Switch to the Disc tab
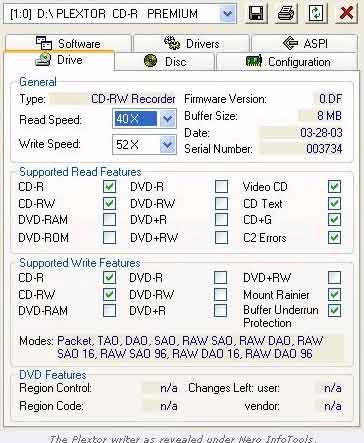 (x=165, y=62)
